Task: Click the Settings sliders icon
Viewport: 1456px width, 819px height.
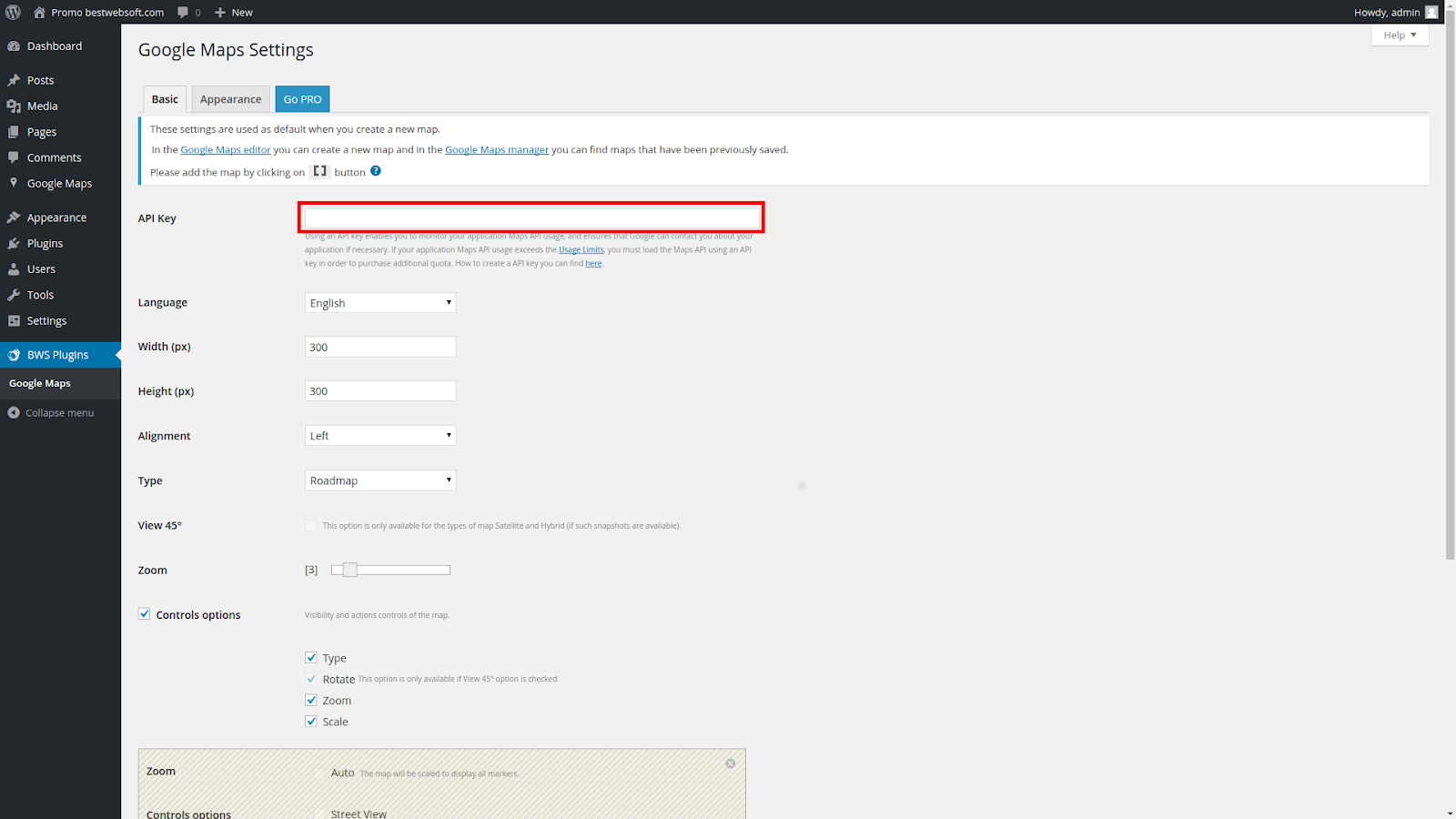Action: point(14,320)
